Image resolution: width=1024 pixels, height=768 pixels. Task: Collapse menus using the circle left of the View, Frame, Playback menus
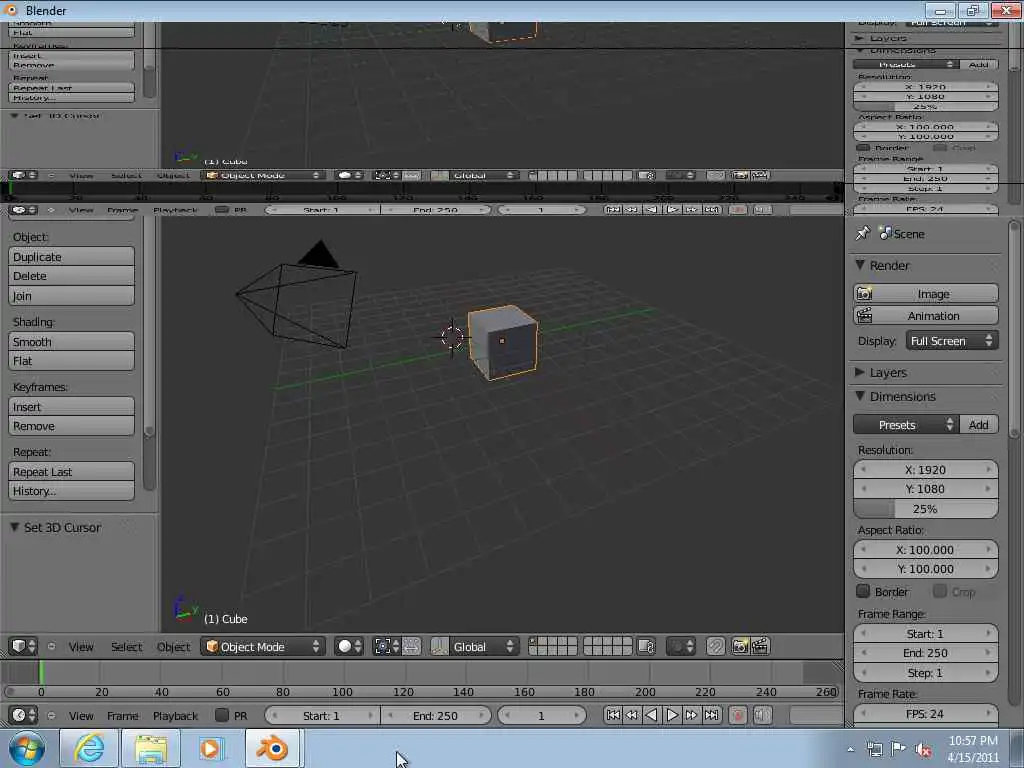tap(52, 716)
